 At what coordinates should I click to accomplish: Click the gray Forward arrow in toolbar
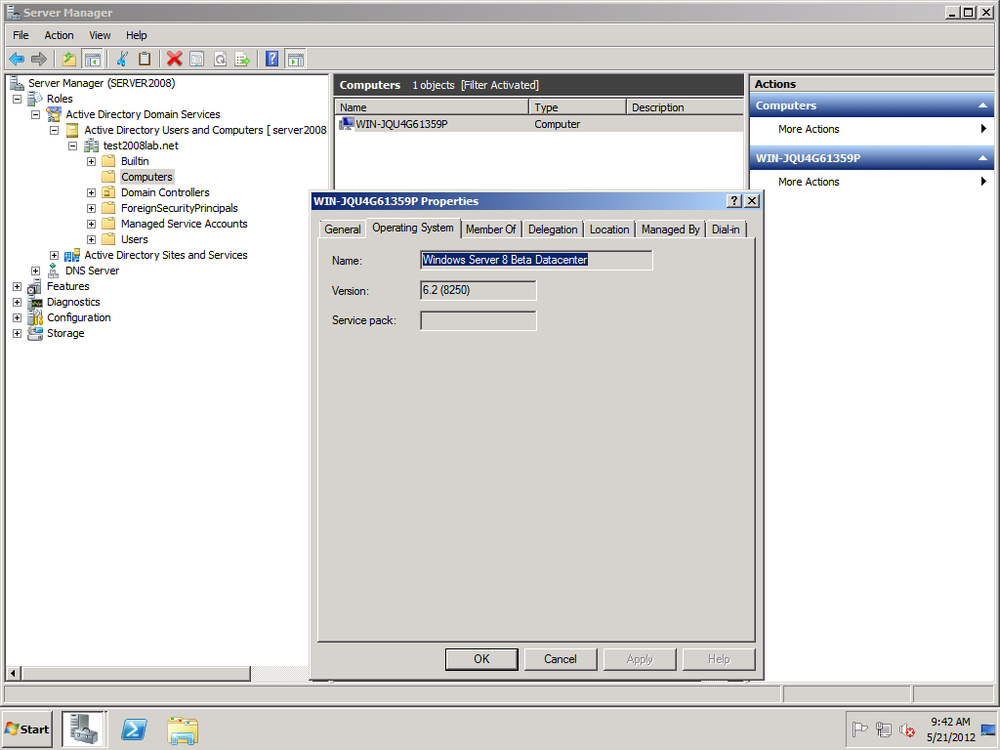coord(39,59)
